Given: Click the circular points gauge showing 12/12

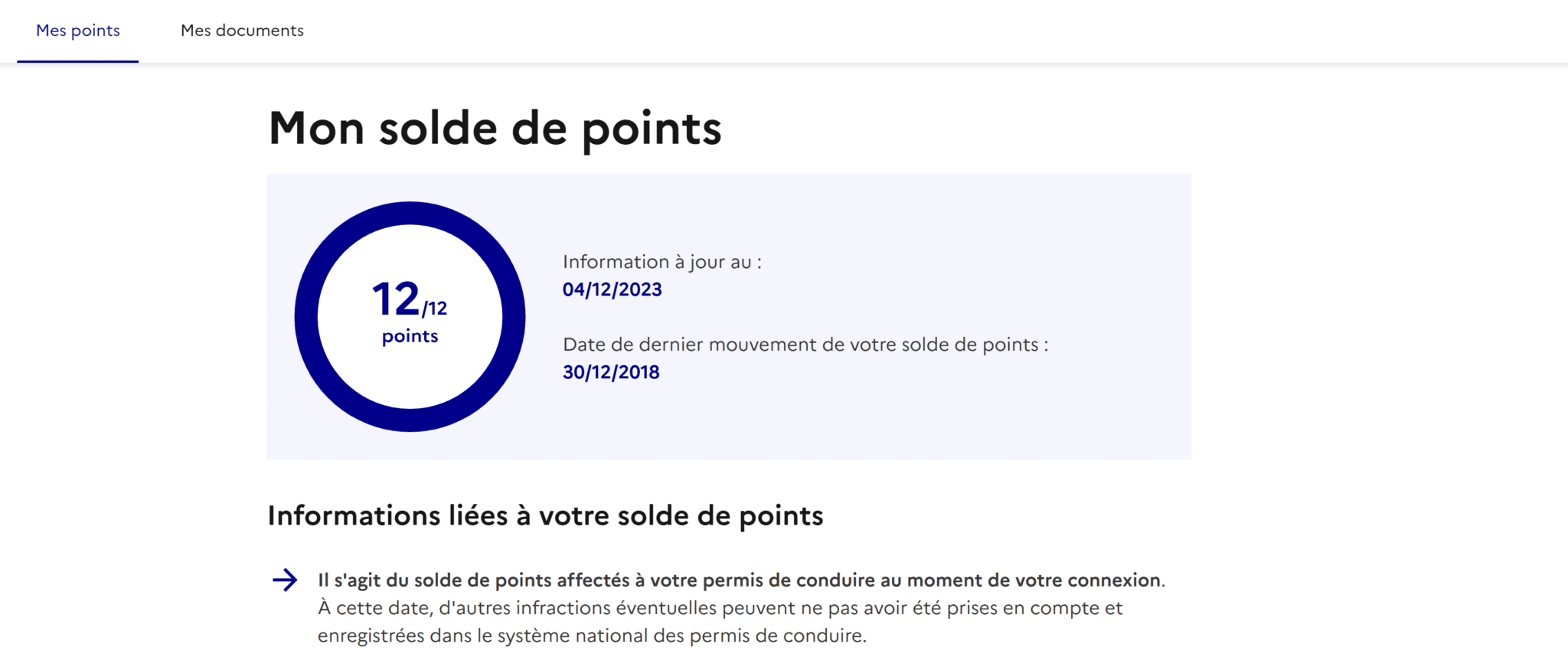Looking at the screenshot, I should click(x=409, y=318).
